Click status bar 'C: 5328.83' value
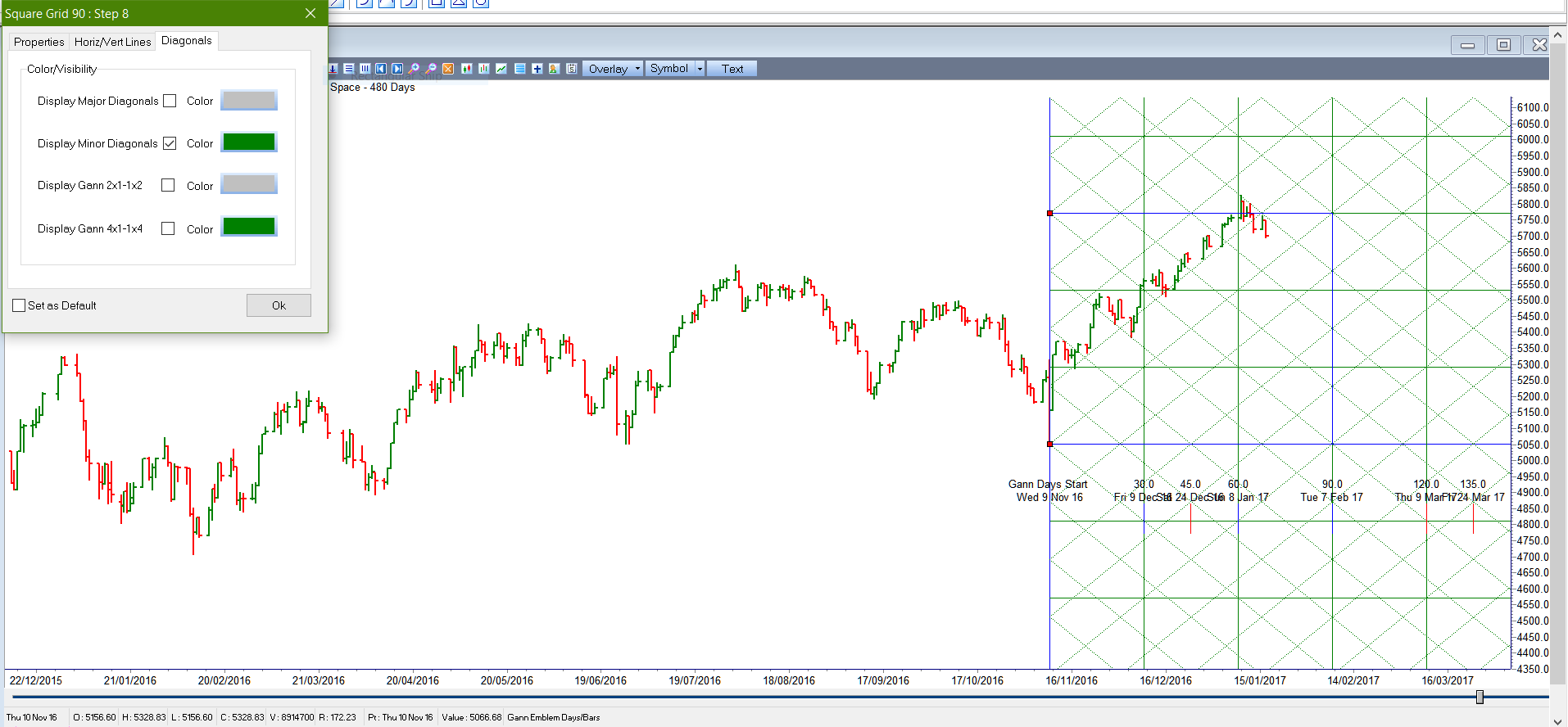 pyautogui.click(x=242, y=717)
